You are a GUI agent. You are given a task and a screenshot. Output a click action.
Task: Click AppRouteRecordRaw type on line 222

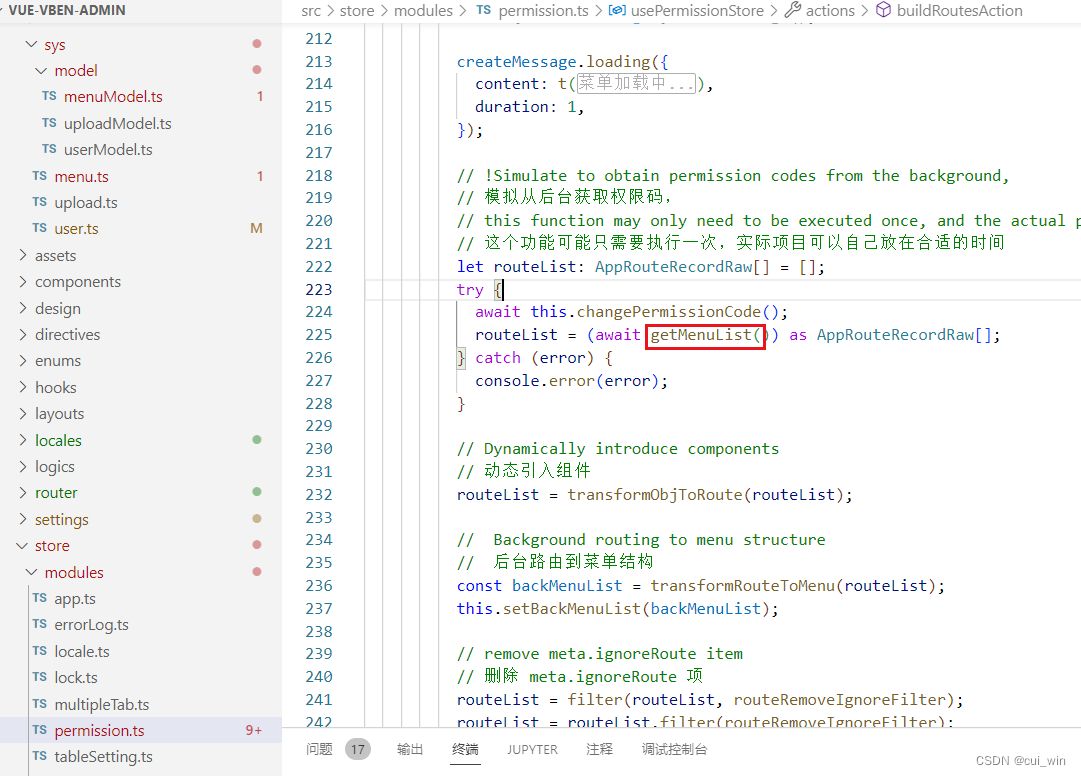pyautogui.click(x=674, y=267)
